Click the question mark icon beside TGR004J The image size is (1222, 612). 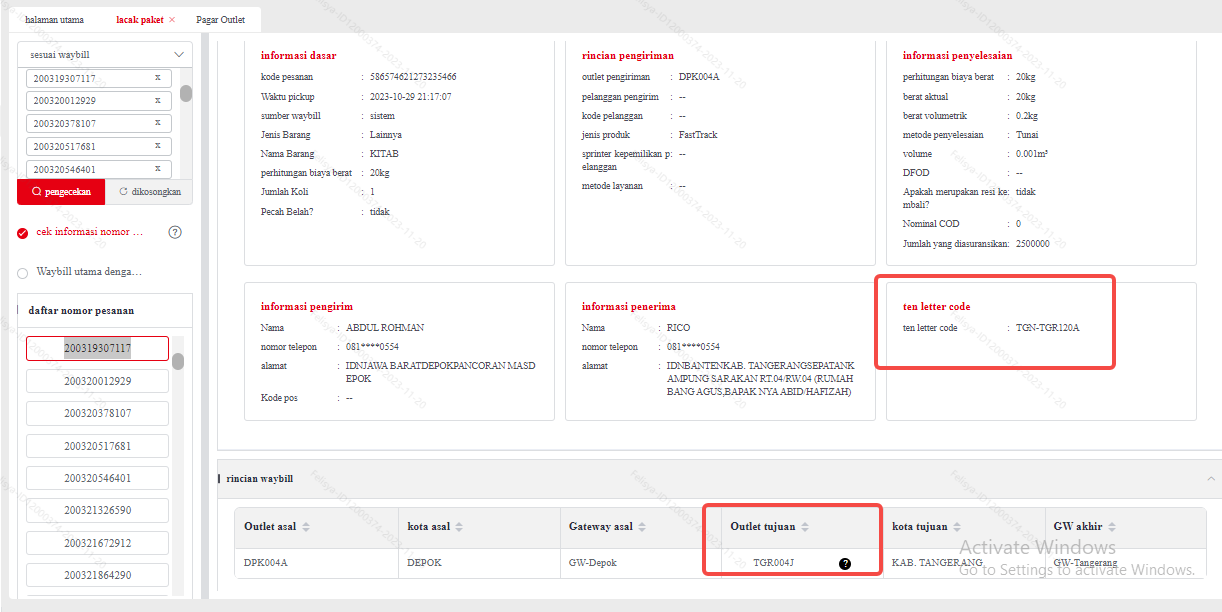click(x=845, y=563)
